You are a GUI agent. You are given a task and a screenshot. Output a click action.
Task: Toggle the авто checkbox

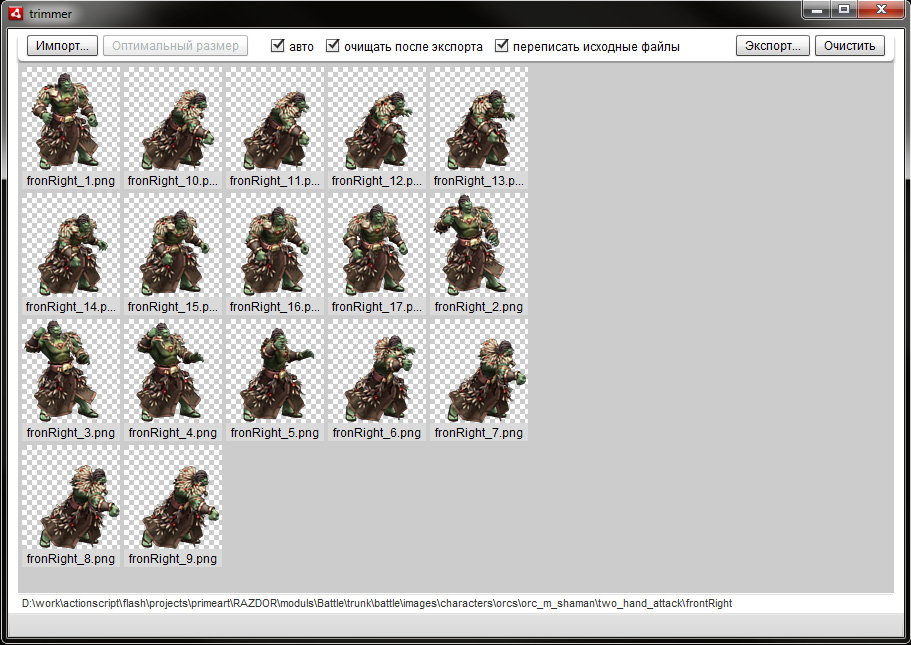[x=278, y=45]
